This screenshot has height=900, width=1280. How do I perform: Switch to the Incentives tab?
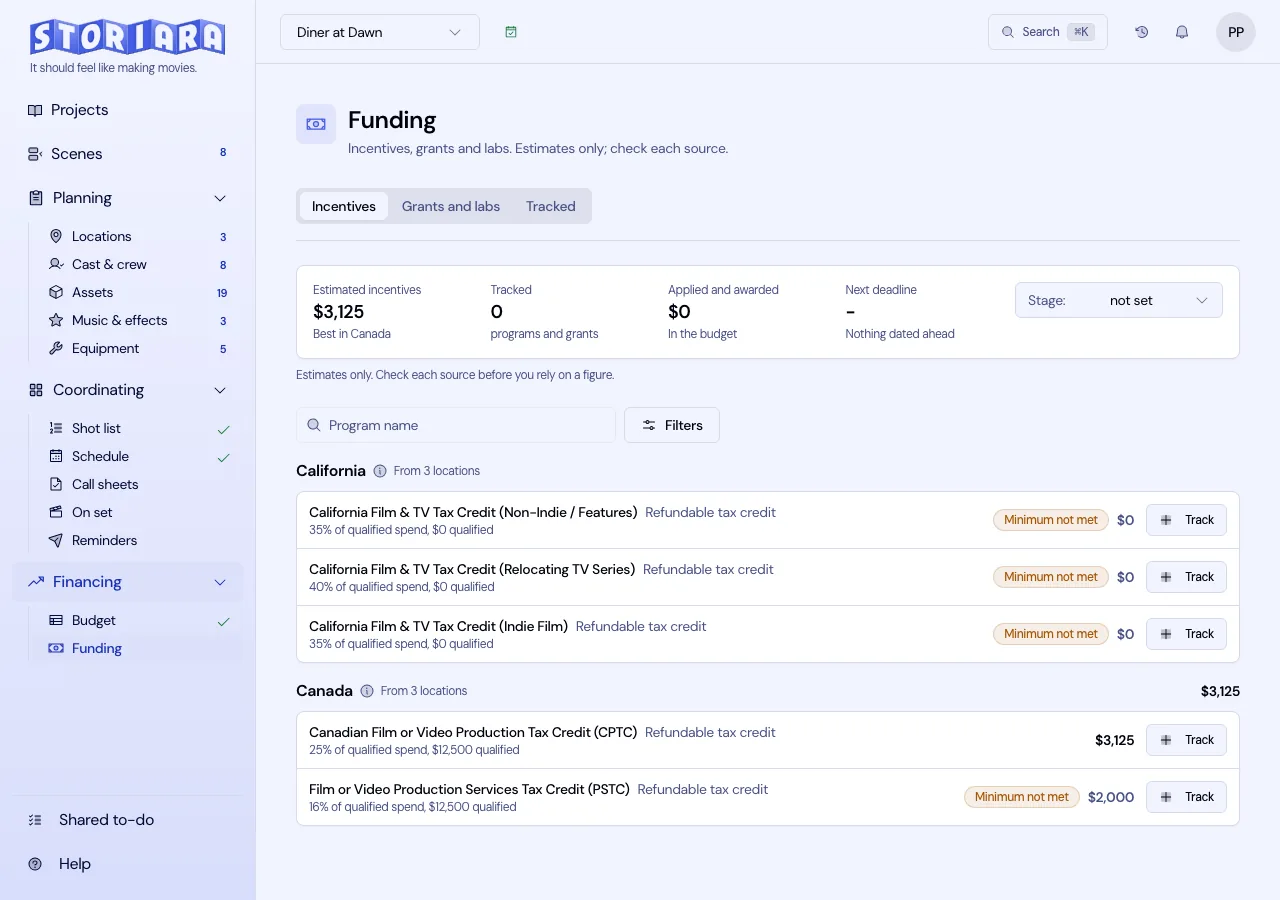(x=344, y=206)
